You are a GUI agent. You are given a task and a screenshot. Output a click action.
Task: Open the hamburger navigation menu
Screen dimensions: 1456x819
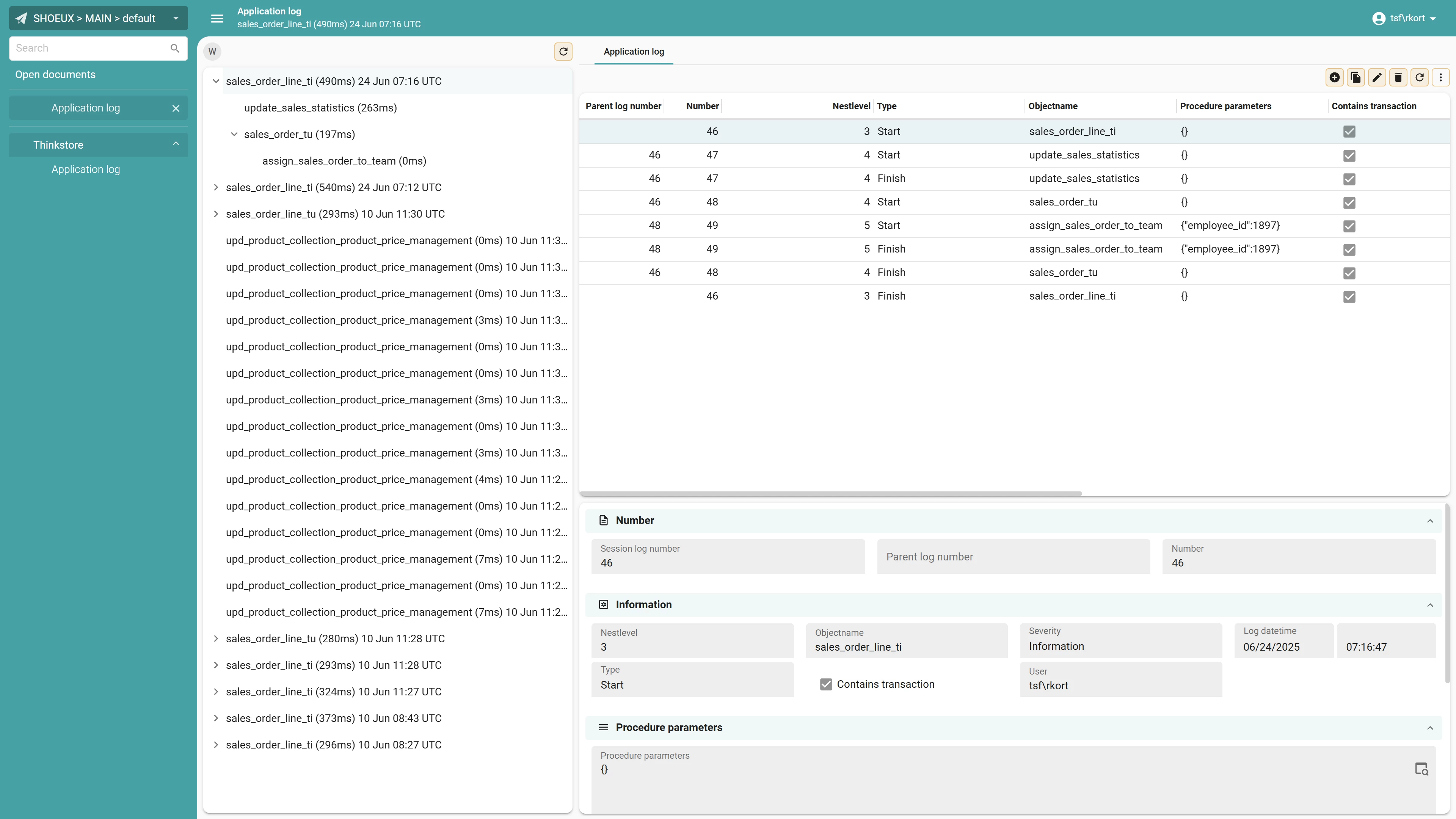[x=217, y=18]
